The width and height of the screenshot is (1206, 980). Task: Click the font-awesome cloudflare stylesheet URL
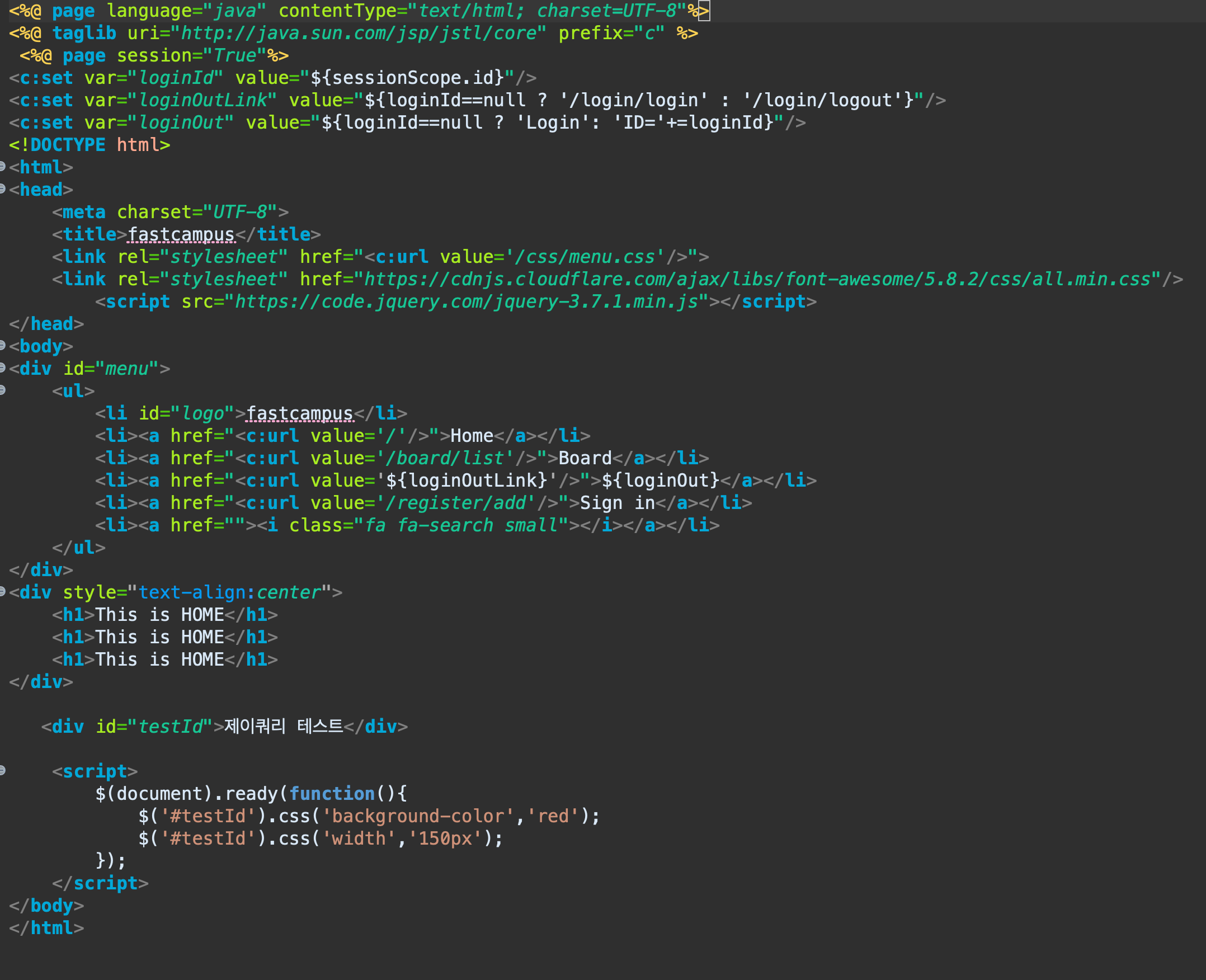click(757, 280)
